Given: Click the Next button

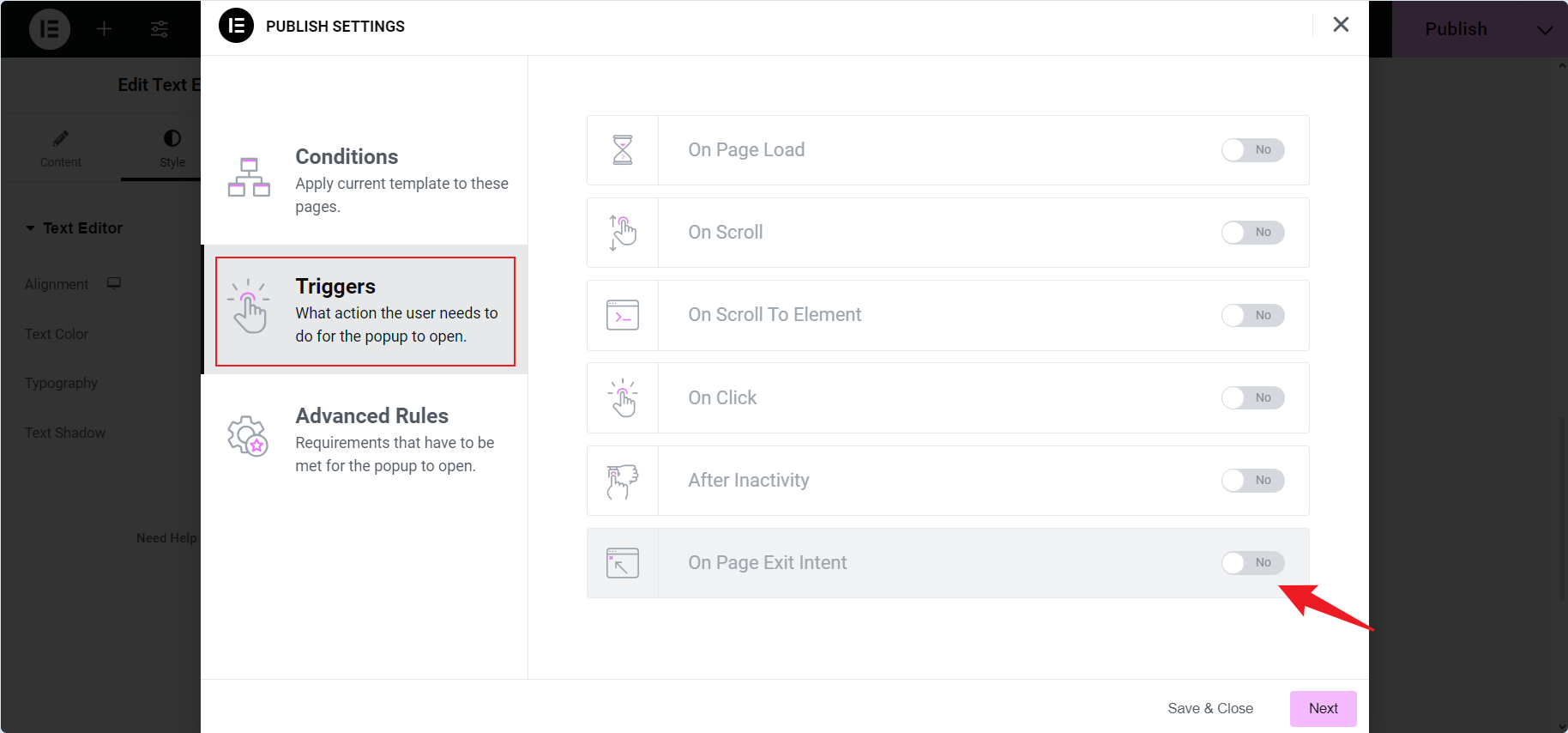Looking at the screenshot, I should coord(1323,709).
